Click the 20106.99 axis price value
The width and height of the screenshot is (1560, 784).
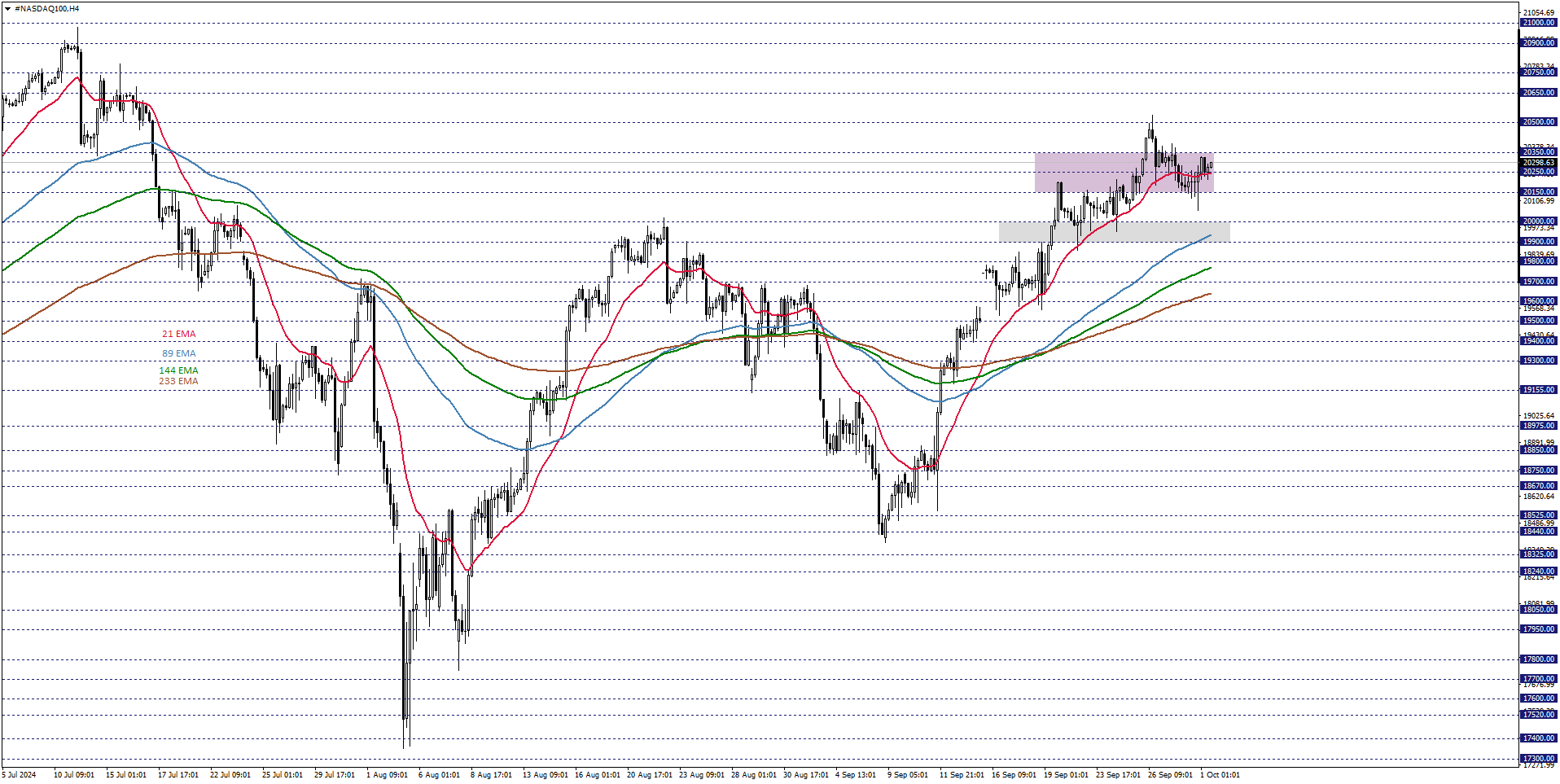[x=1539, y=201]
